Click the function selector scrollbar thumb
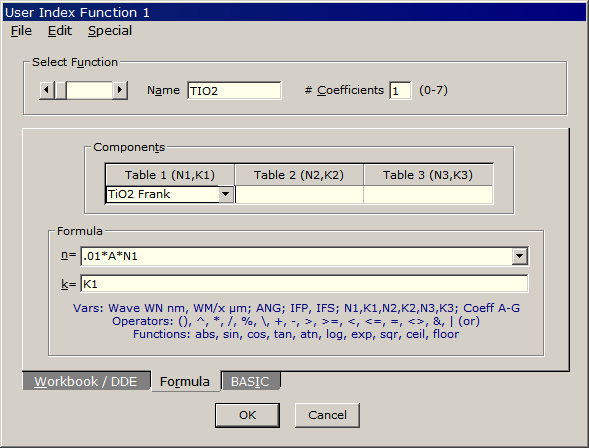The height and width of the screenshot is (448, 589). click(x=60, y=90)
